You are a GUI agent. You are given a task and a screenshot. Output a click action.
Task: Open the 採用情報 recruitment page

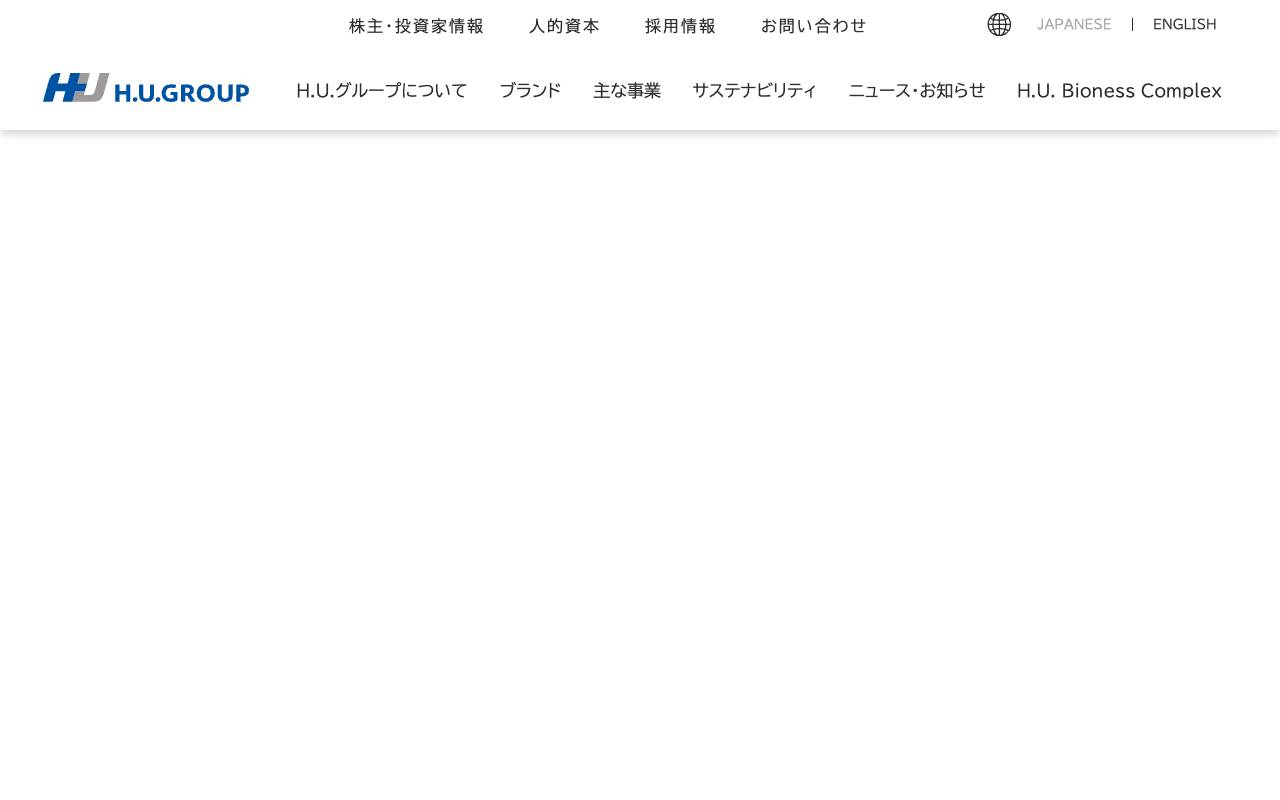point(680,26)
